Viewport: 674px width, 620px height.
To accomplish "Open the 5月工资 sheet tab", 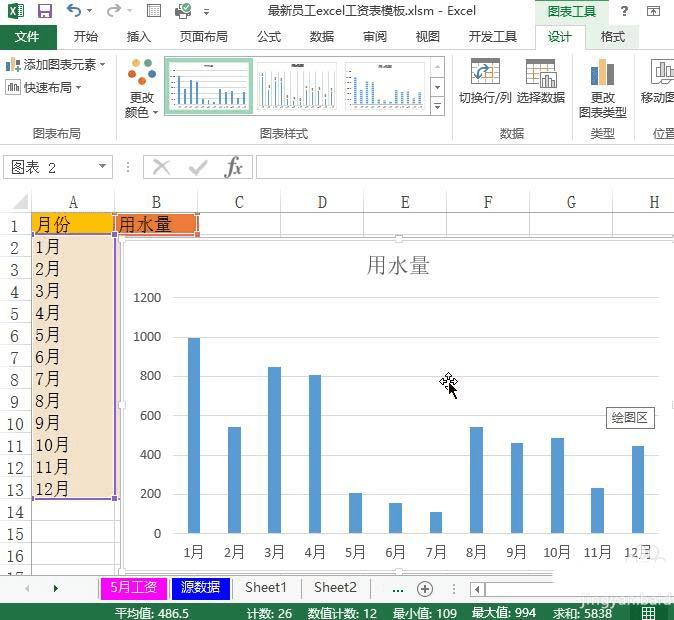I will tap(133, 588).
